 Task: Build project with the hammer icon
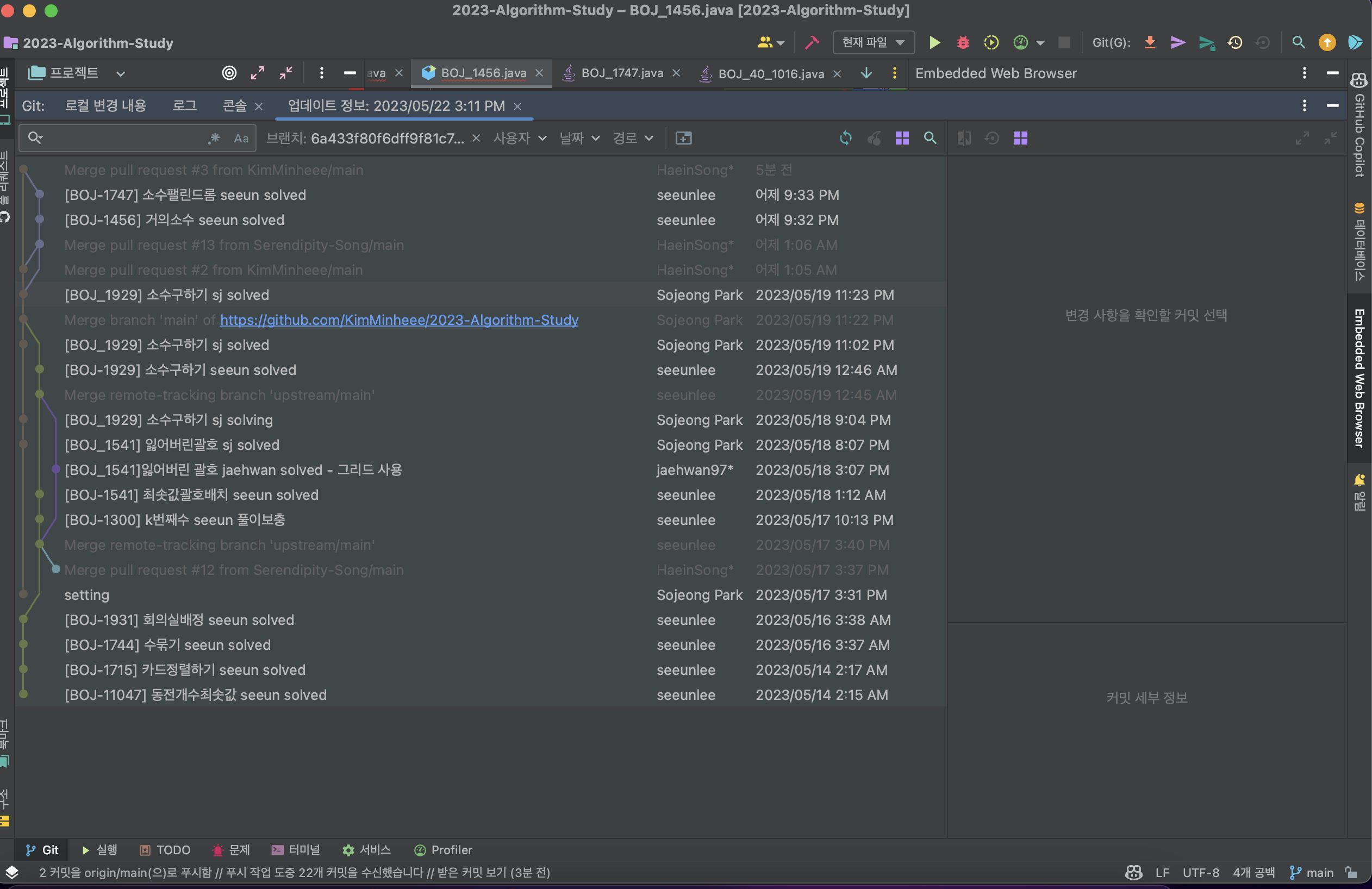click(x=812, y=42)
